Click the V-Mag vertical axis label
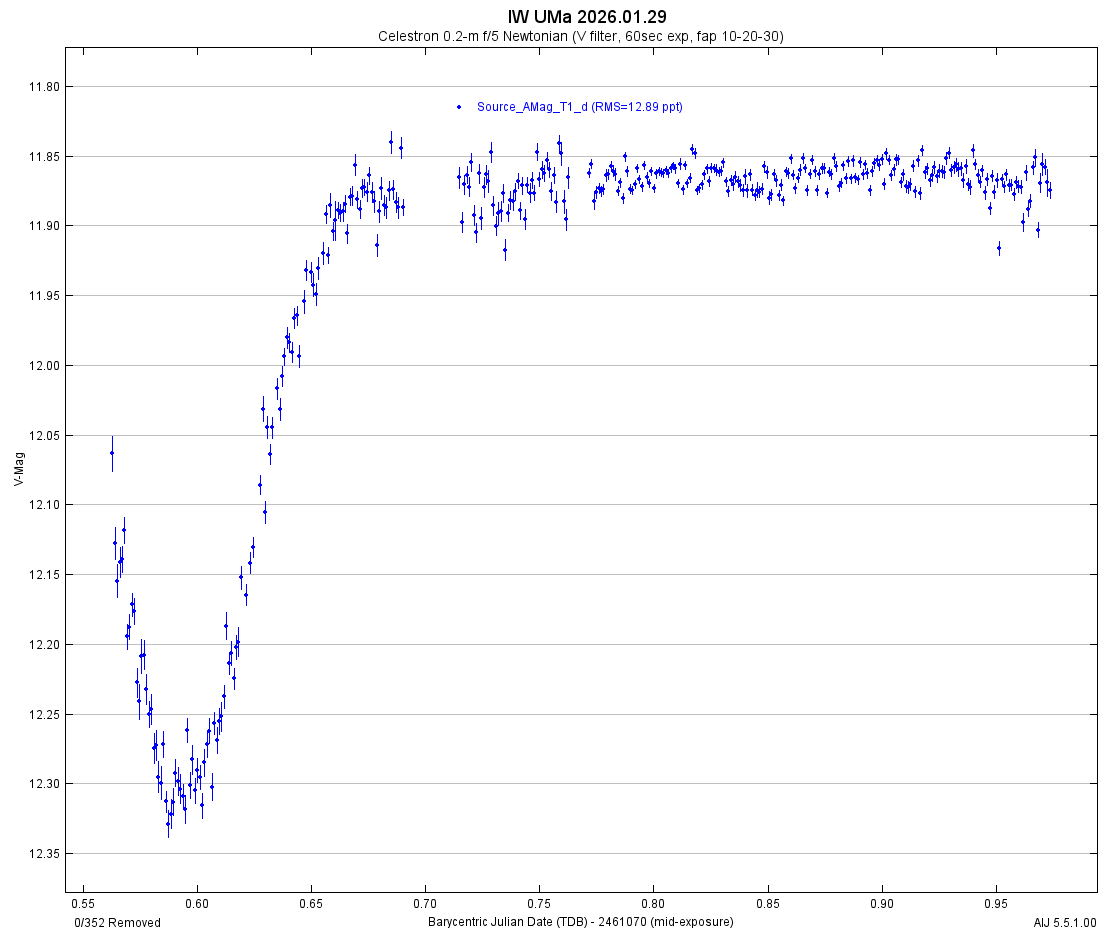1115x934 pixels. coord(20,469)
